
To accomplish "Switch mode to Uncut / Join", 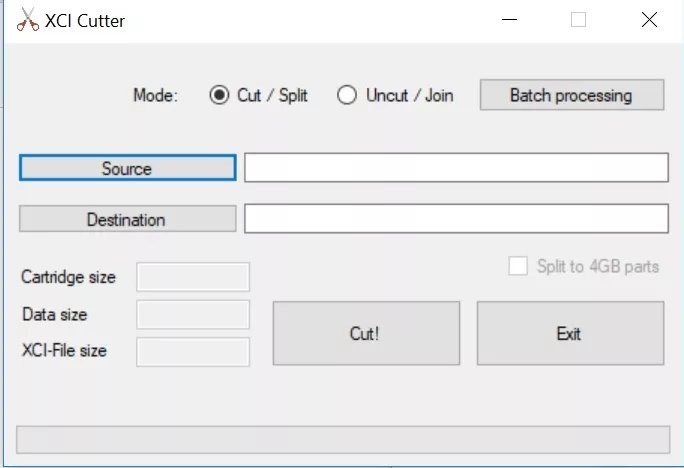I will 347,96.
